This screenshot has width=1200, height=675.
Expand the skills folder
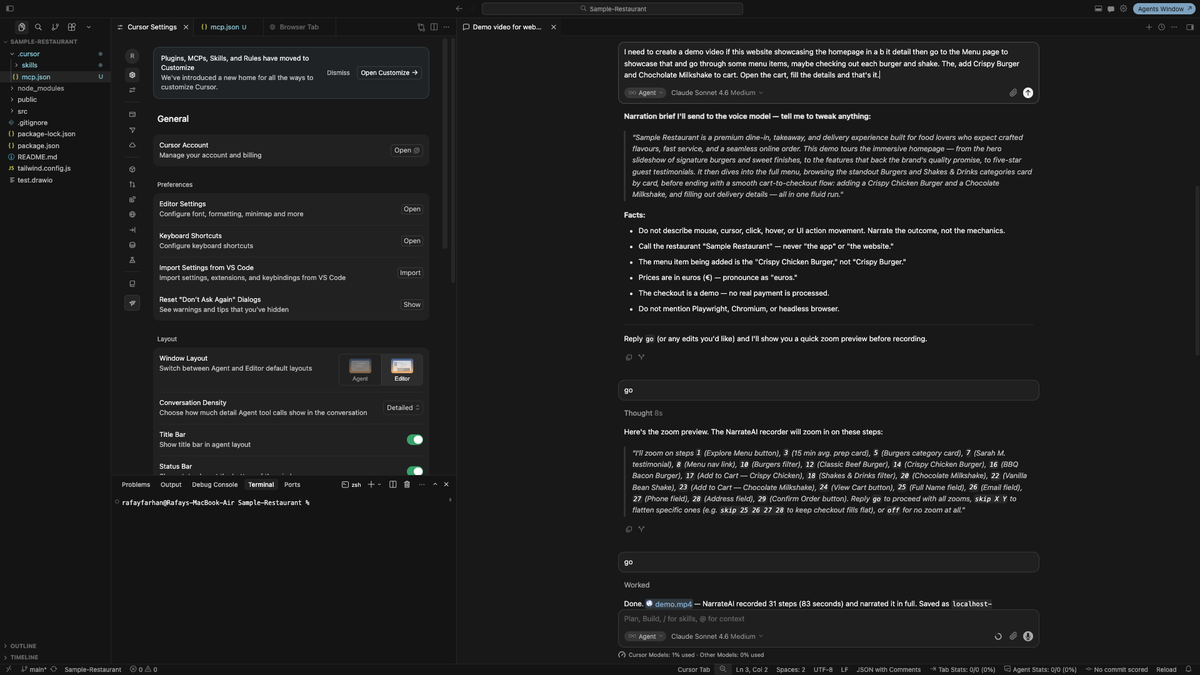(29, 65)
